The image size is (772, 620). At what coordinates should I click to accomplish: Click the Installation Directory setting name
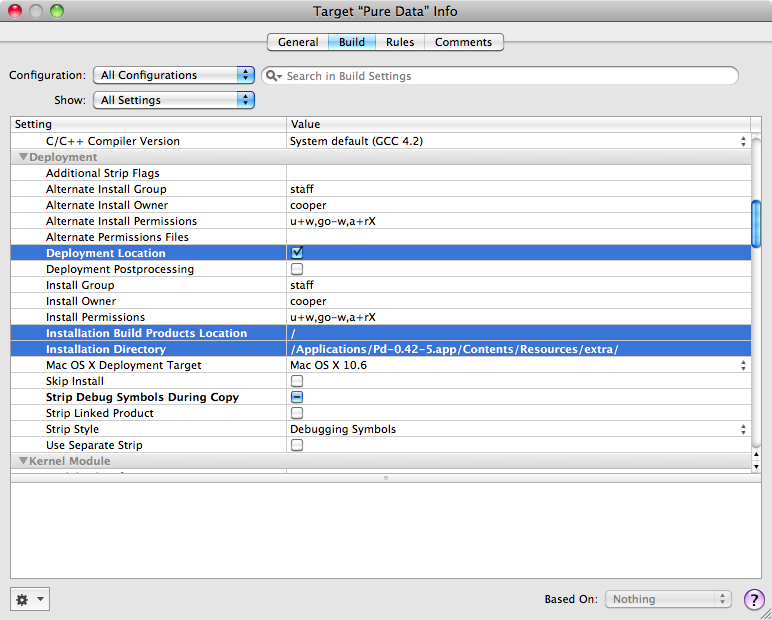(x=106, y=349)
